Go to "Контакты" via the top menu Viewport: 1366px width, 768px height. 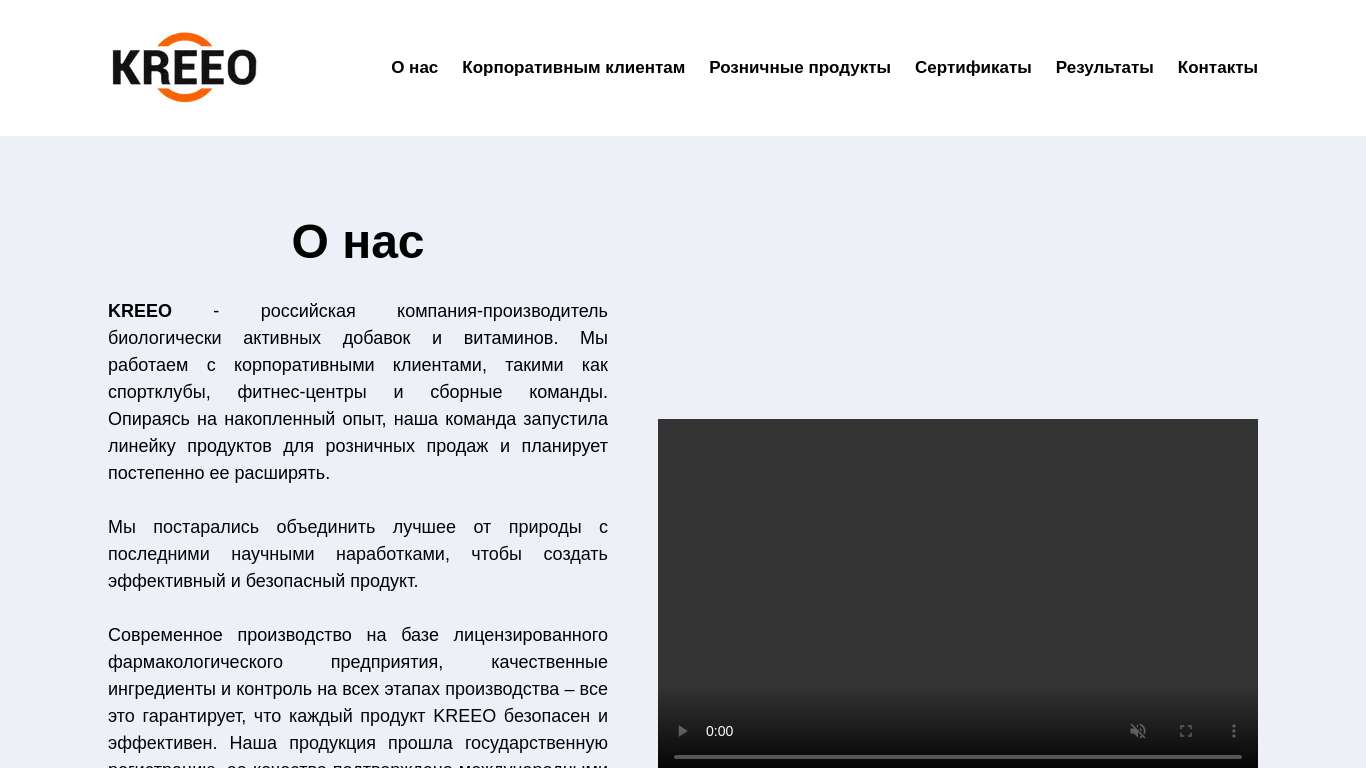tap(1217, 67)
